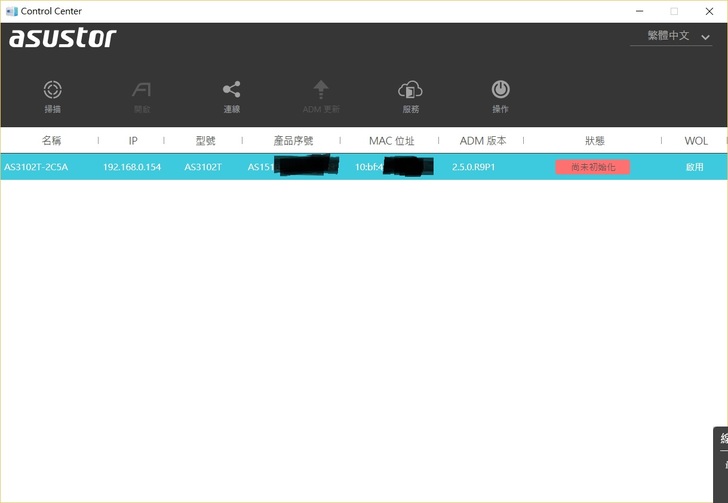Sort by the MAC 位址 column header
This screenshot has height=503, width=728.
pos(391,141)
